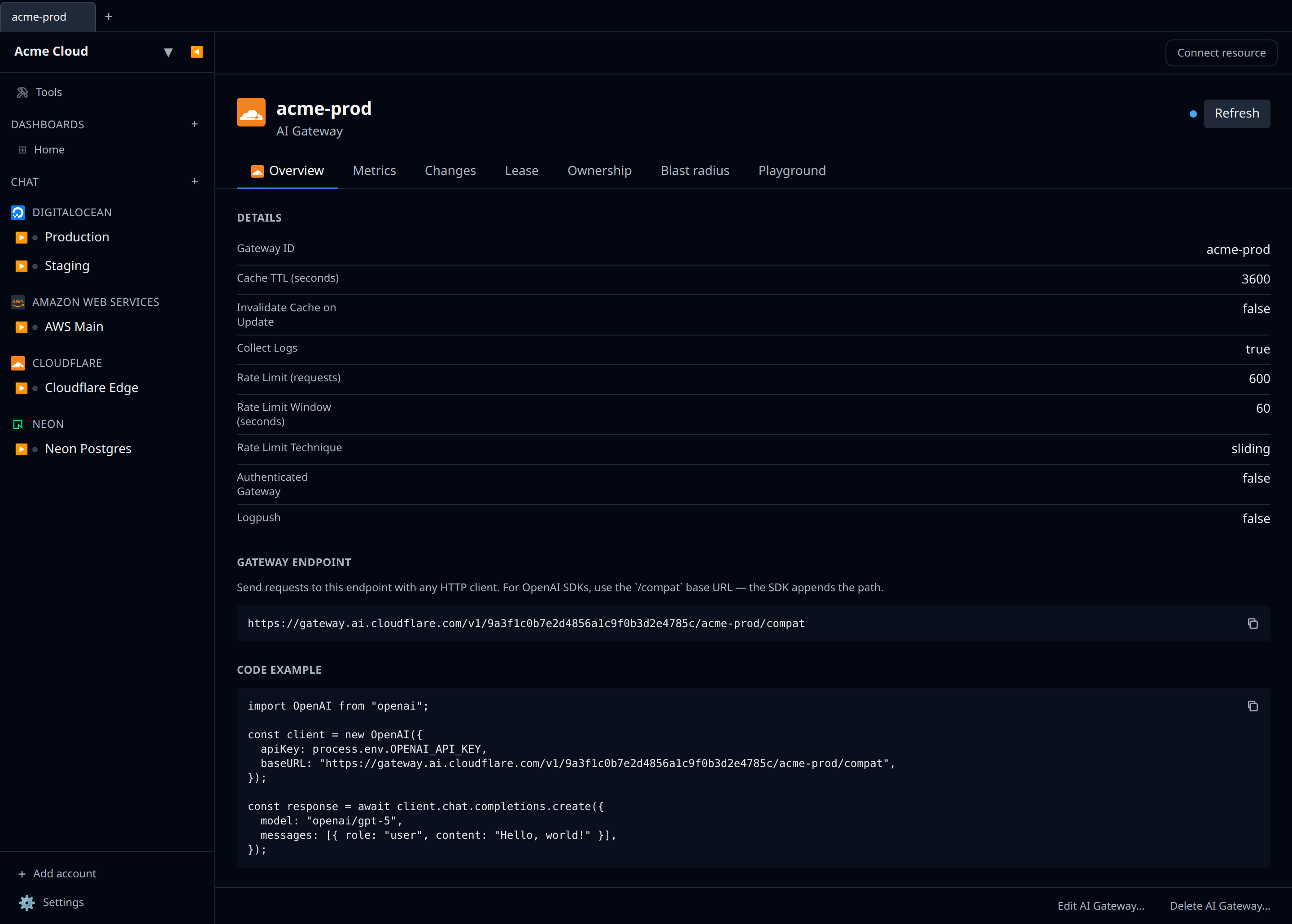Click the Cloudflare icon on Overview tab

tap(257, 171)
